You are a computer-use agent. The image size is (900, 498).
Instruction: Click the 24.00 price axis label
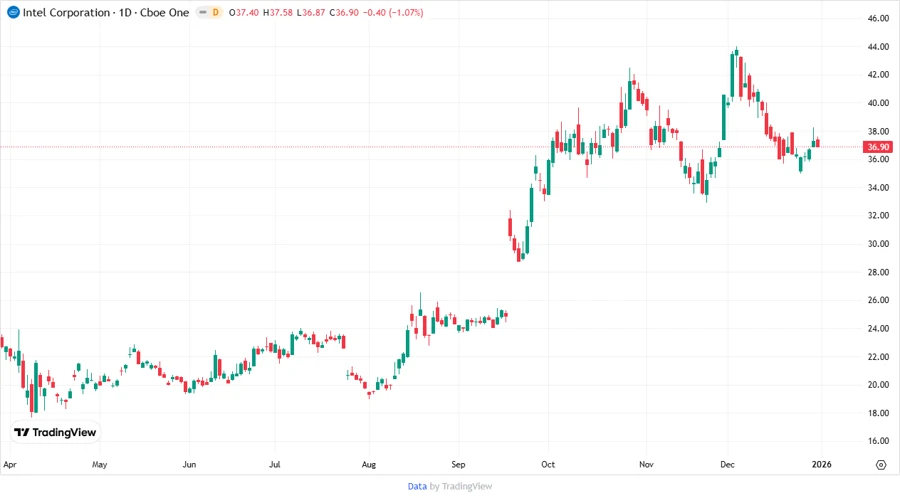(x=878, y=329)
